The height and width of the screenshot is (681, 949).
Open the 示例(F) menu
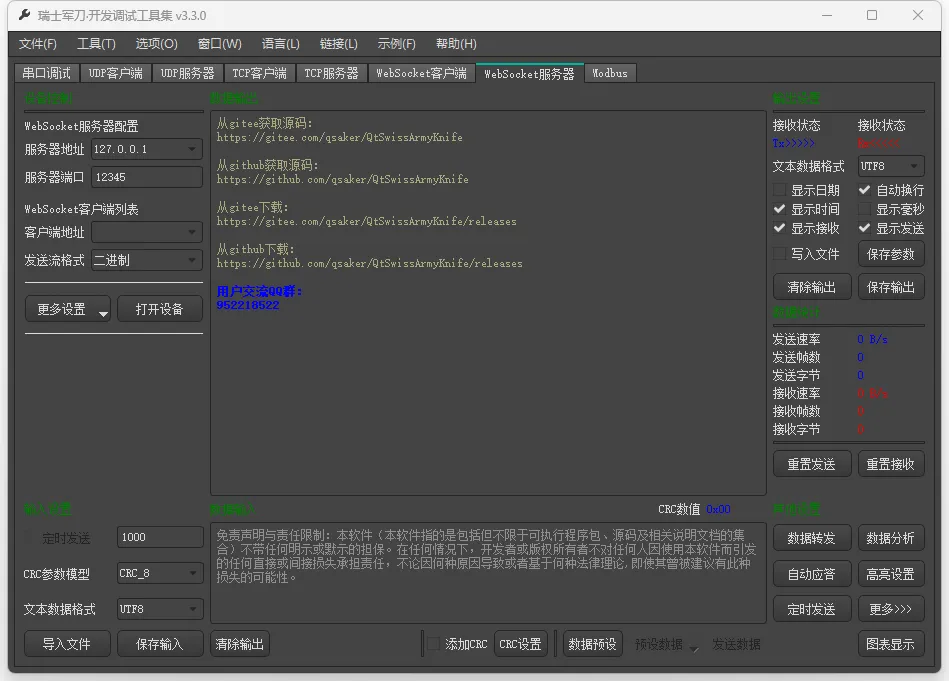pos(396,44)
